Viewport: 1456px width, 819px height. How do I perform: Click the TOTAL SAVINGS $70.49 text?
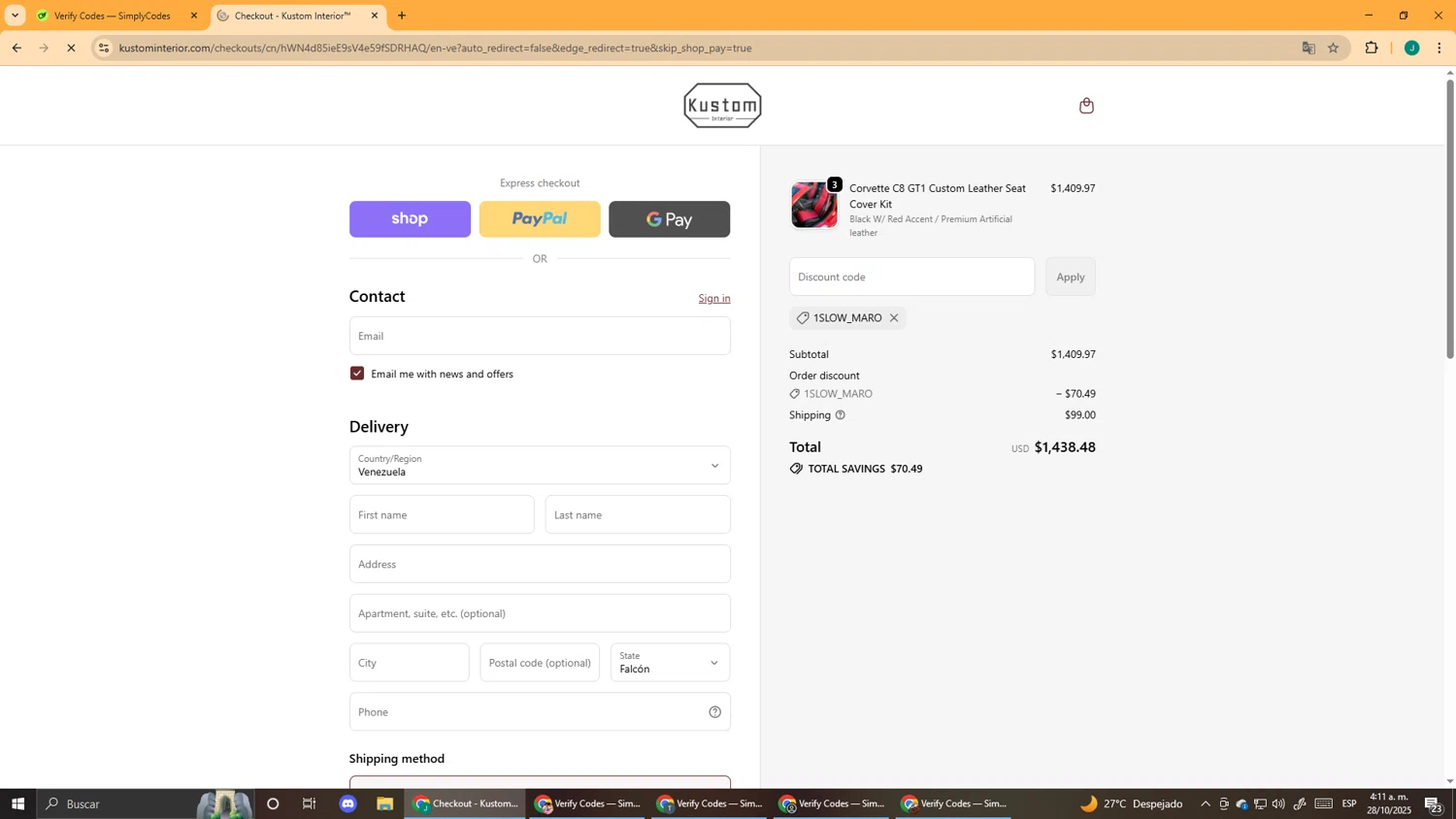[x=865, y=469]
